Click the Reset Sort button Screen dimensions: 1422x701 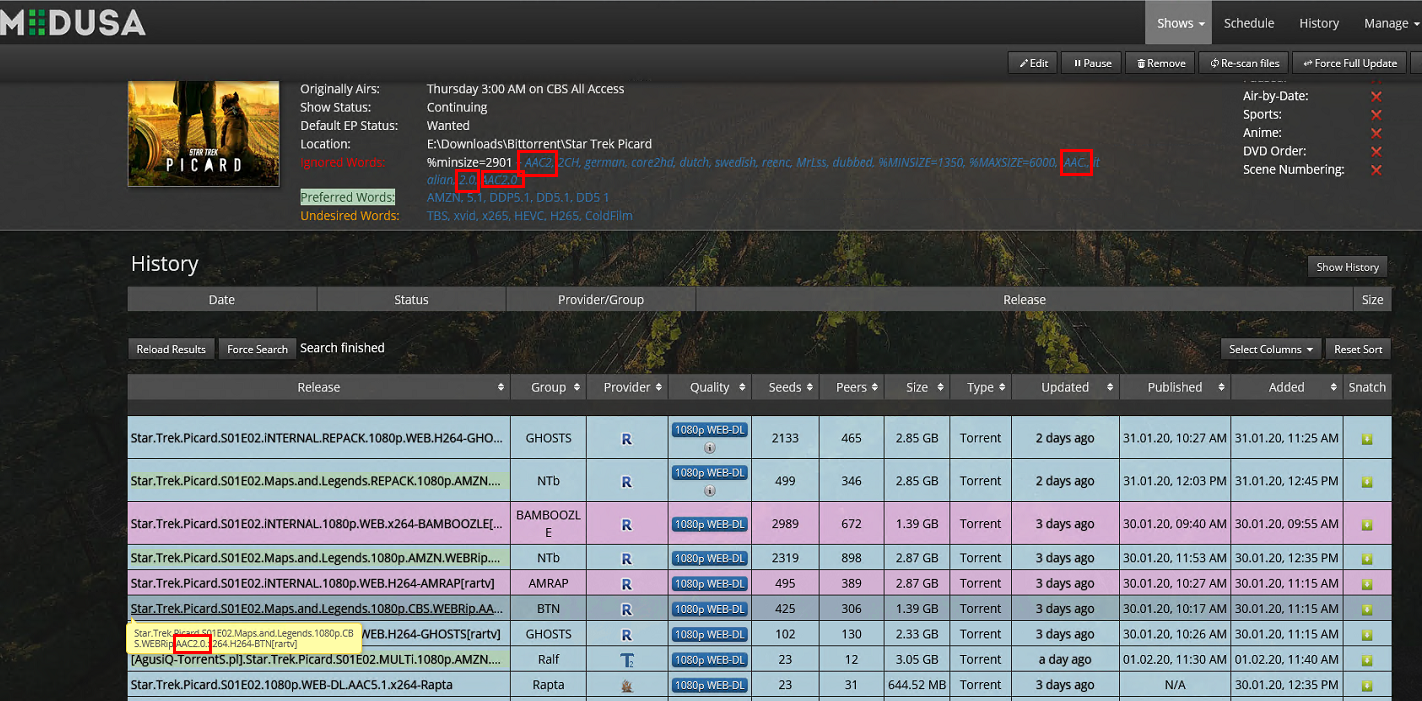pyautogui.click(x=1358, y=349)
